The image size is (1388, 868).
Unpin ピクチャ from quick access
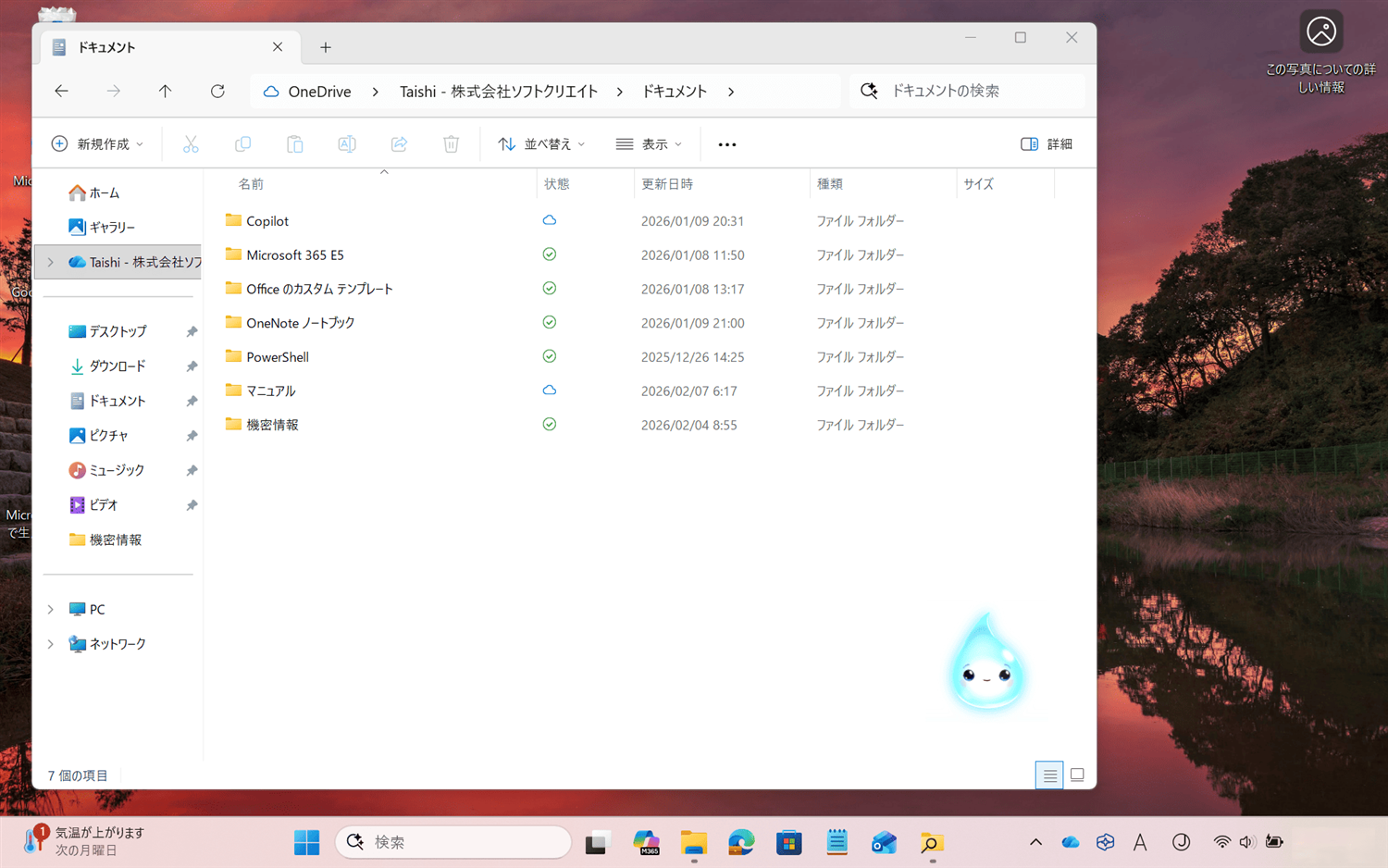(x=192, y=436)
